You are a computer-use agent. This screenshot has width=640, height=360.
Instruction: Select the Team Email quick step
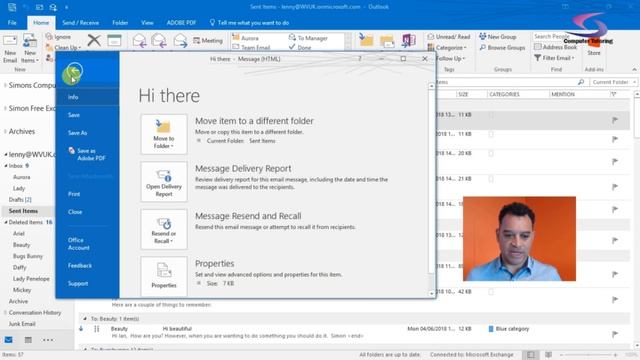point(251,47)
